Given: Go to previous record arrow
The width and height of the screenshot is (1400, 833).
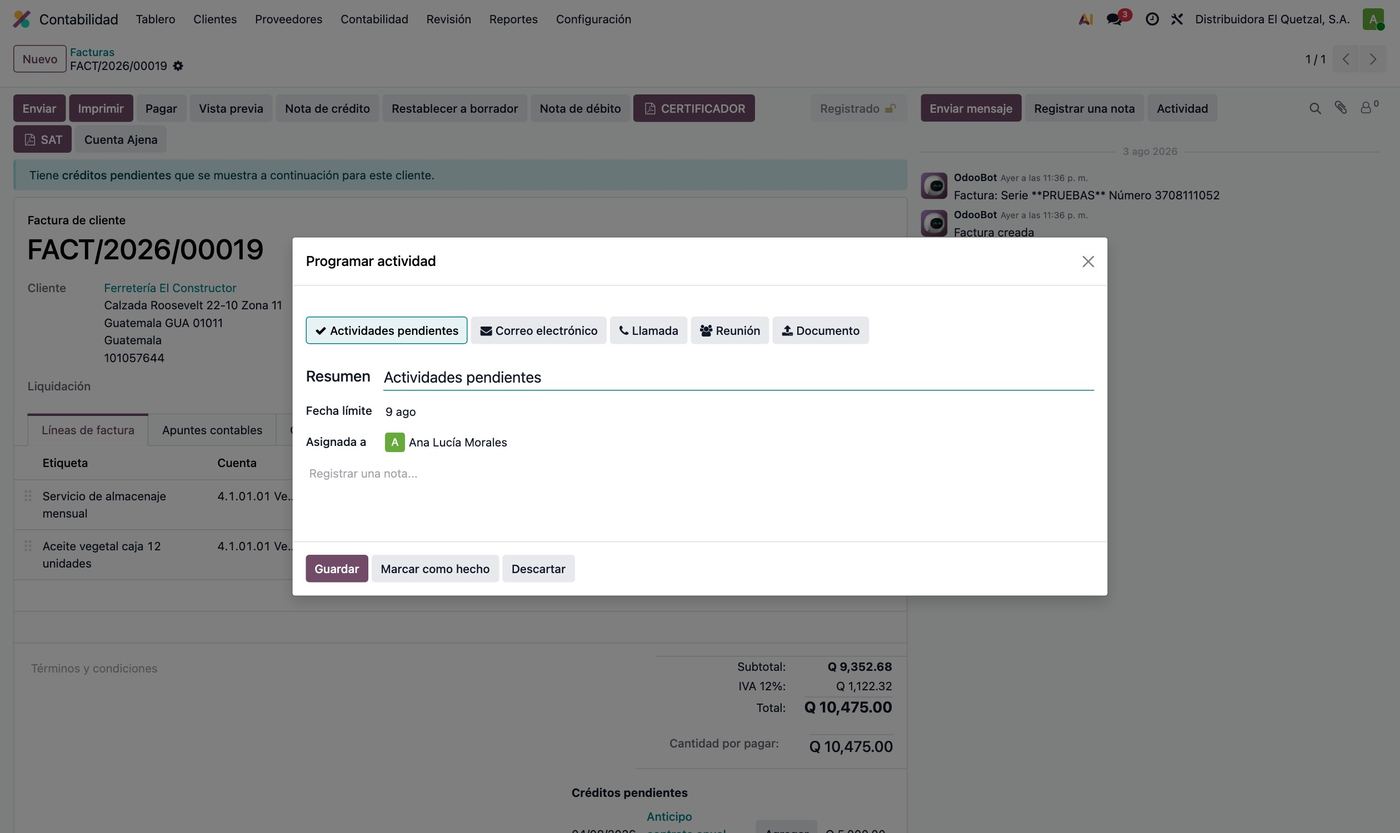Looking at the screenshot, I should click(x=1346, y=59).
